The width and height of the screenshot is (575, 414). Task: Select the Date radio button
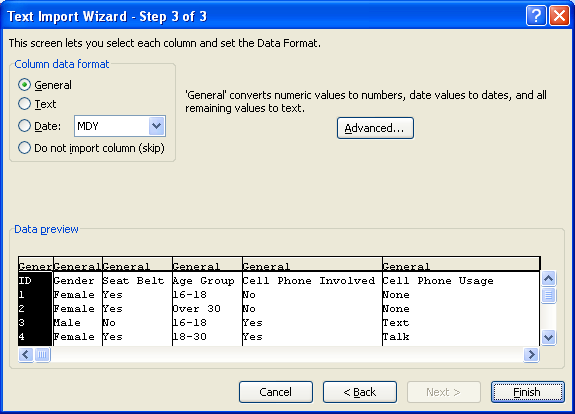tap(24, 126)
